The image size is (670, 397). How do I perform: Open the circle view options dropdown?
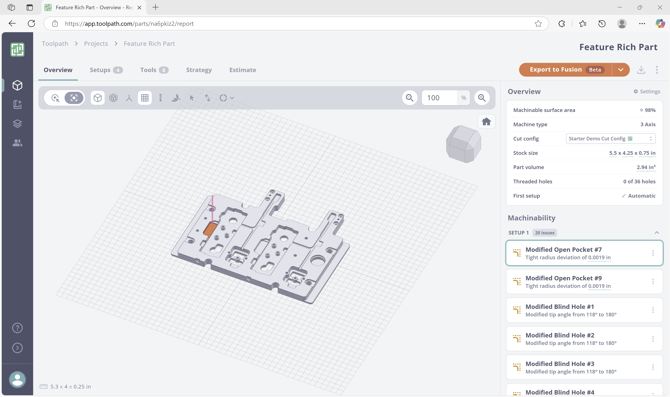[226, 98]
